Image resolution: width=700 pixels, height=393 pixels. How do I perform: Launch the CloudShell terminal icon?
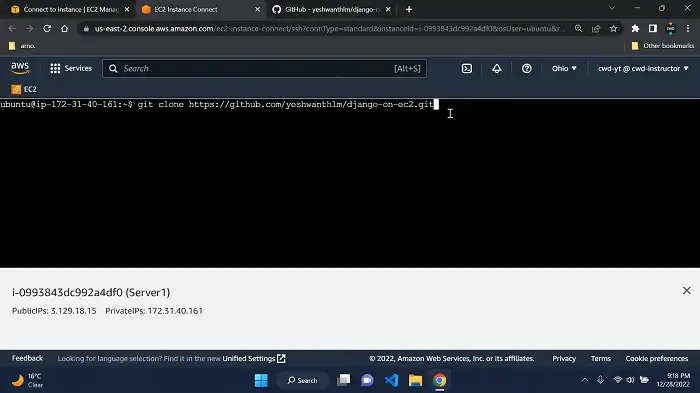coord(467,68)
